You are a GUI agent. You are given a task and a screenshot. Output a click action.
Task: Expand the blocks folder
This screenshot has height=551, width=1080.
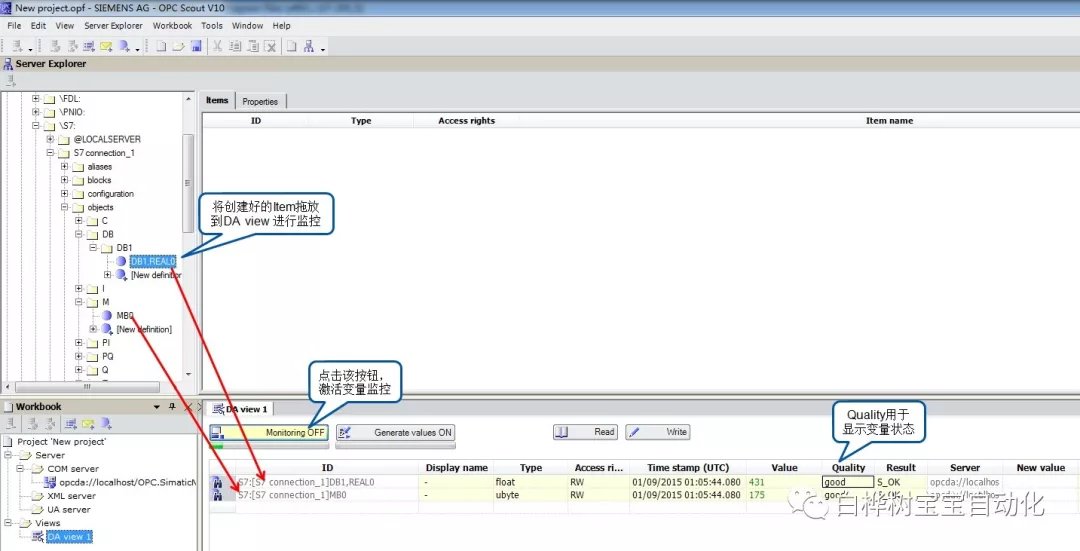pyautogui.click(x=65, y=180)
